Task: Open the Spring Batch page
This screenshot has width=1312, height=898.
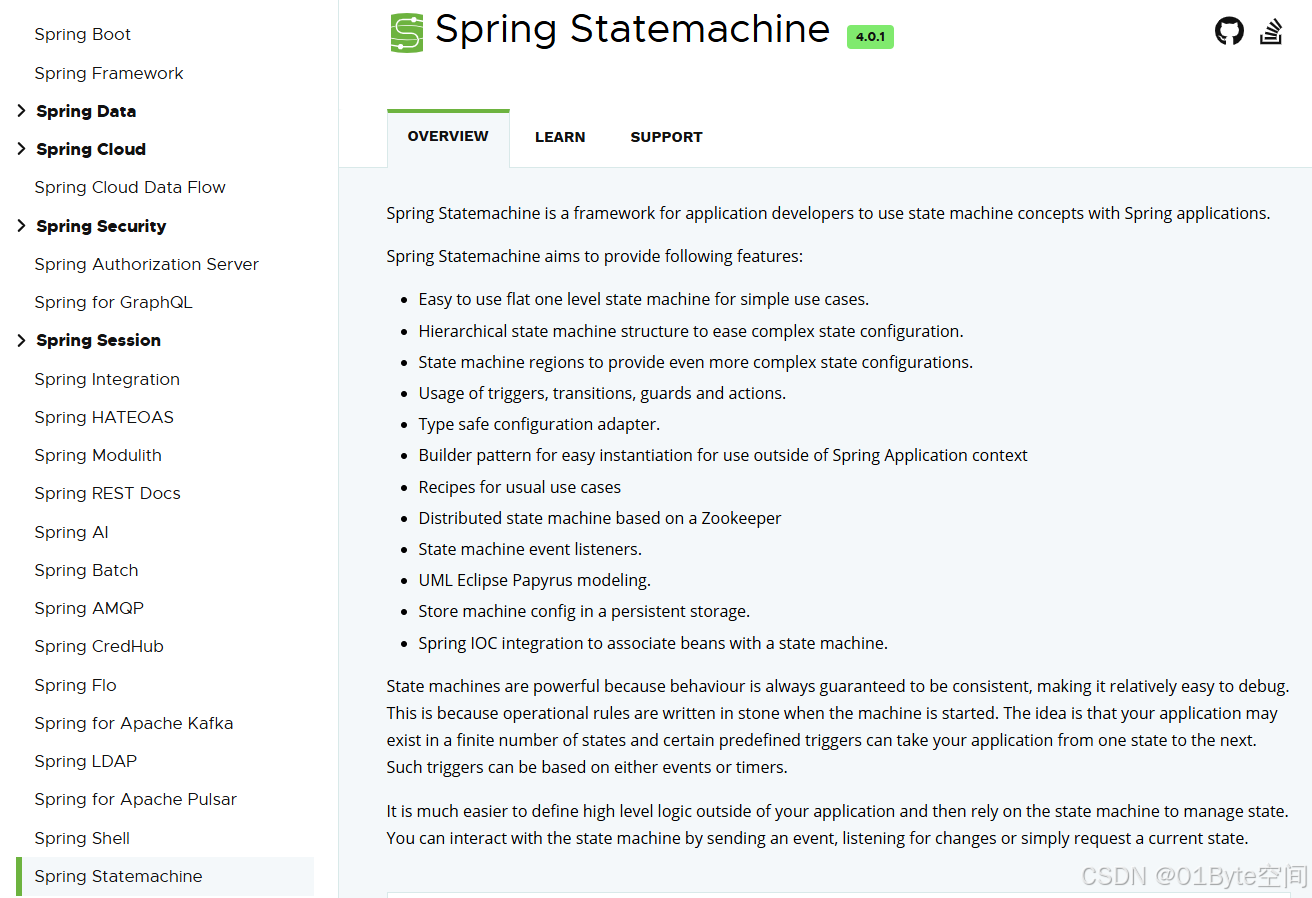Action: 86,570
